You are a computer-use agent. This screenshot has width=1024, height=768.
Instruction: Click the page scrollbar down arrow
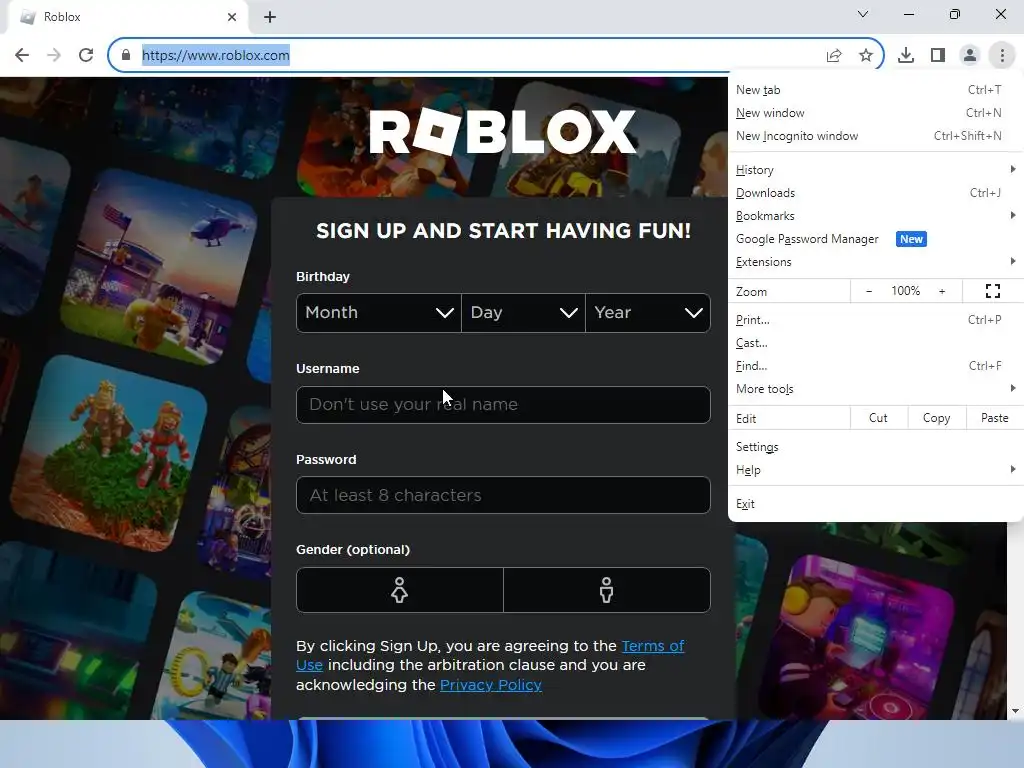coord(1015,711)
